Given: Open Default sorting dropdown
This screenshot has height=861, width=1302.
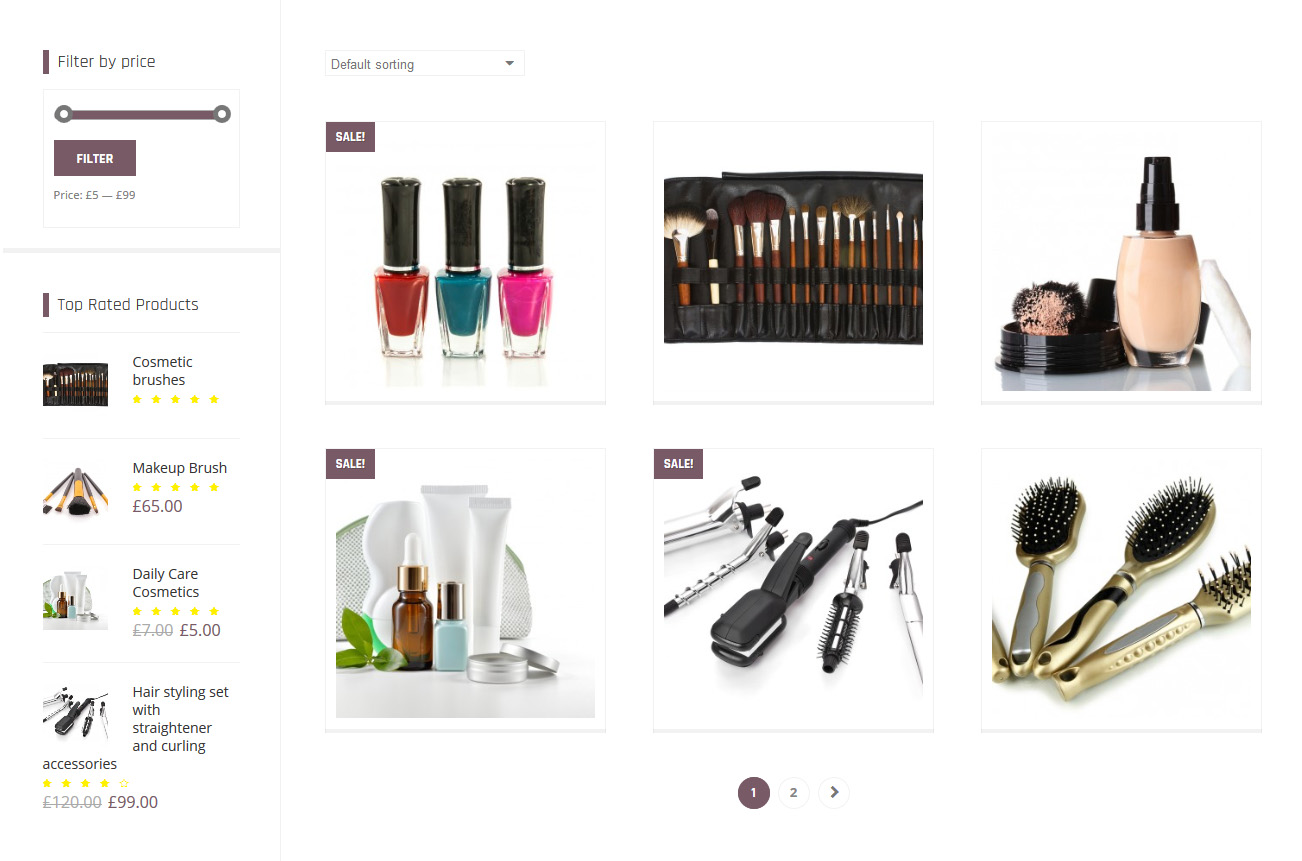Looking at the screenshot, I should (x=424, y=64).
